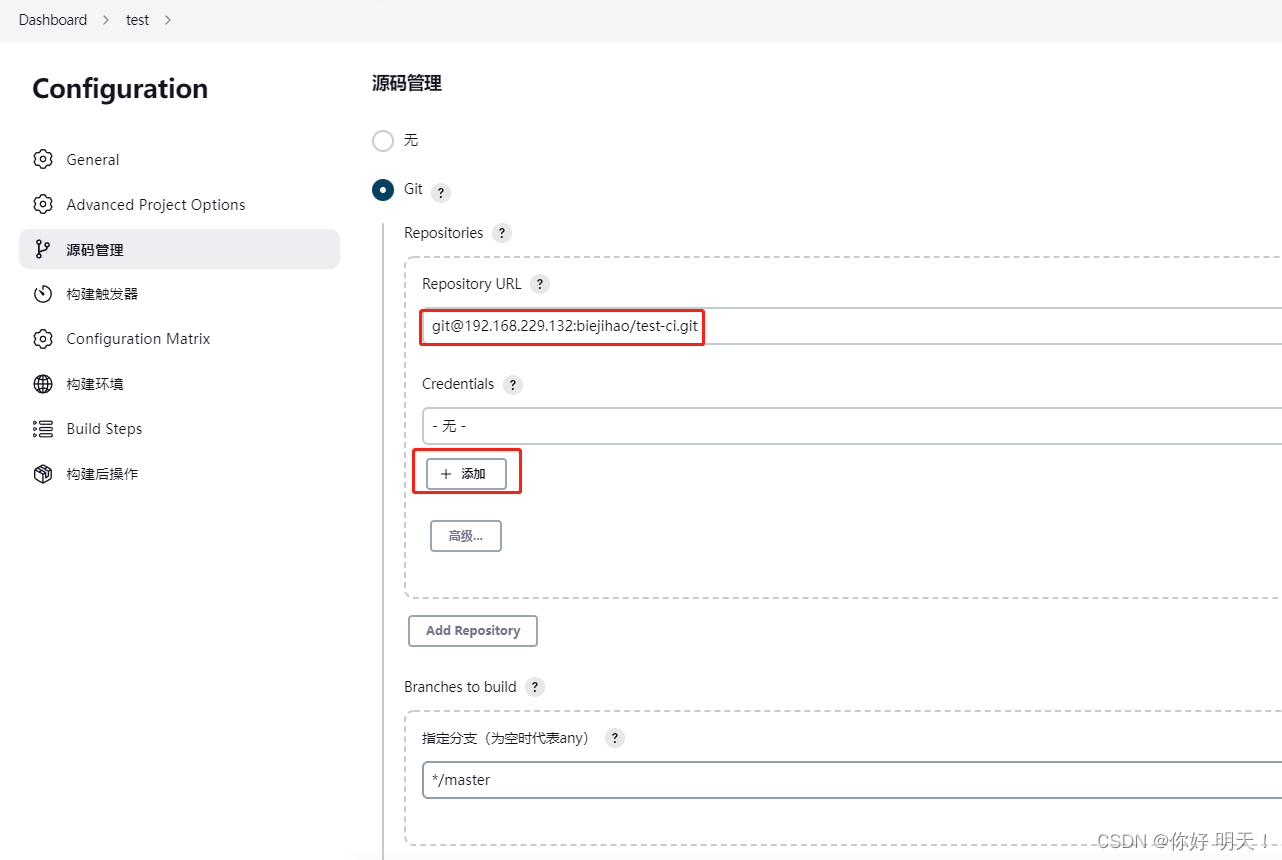Click the Advanced Project Options gear icon
The width and height of the screenshot is (1282, 860).
(x=43, y=204)
